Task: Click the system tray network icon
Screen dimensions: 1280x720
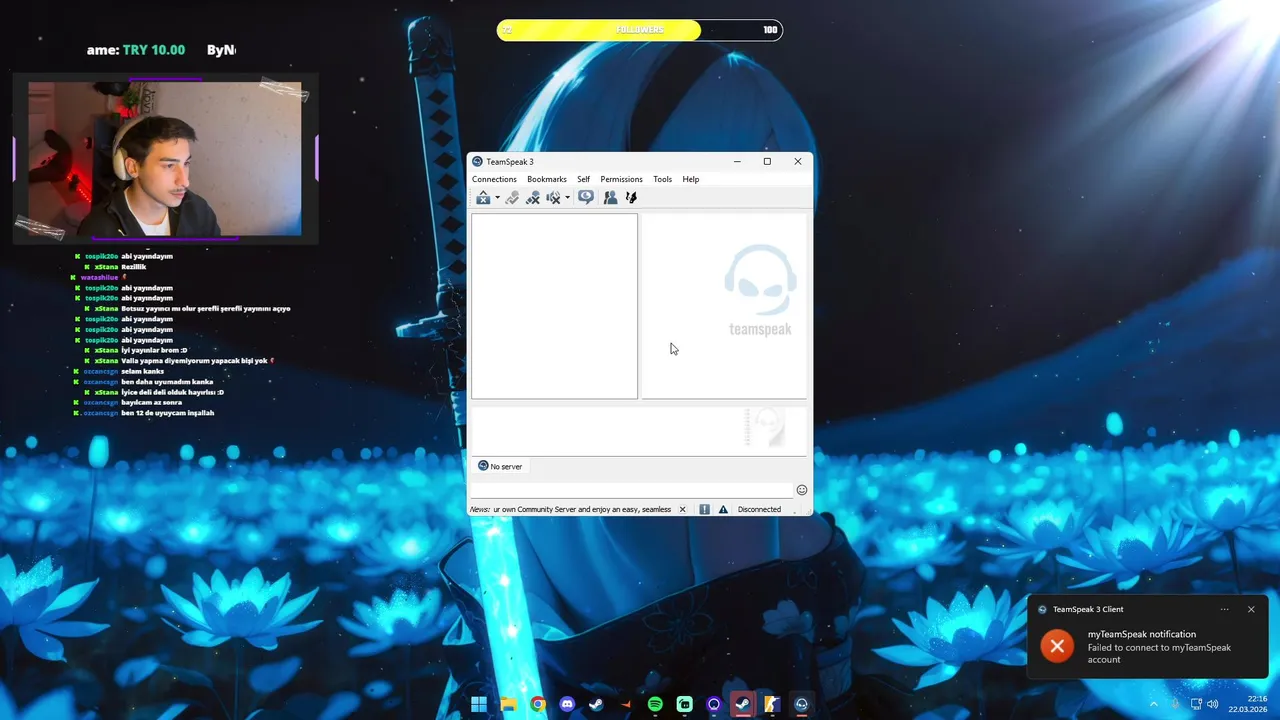Action: [x=1195, y=704]
